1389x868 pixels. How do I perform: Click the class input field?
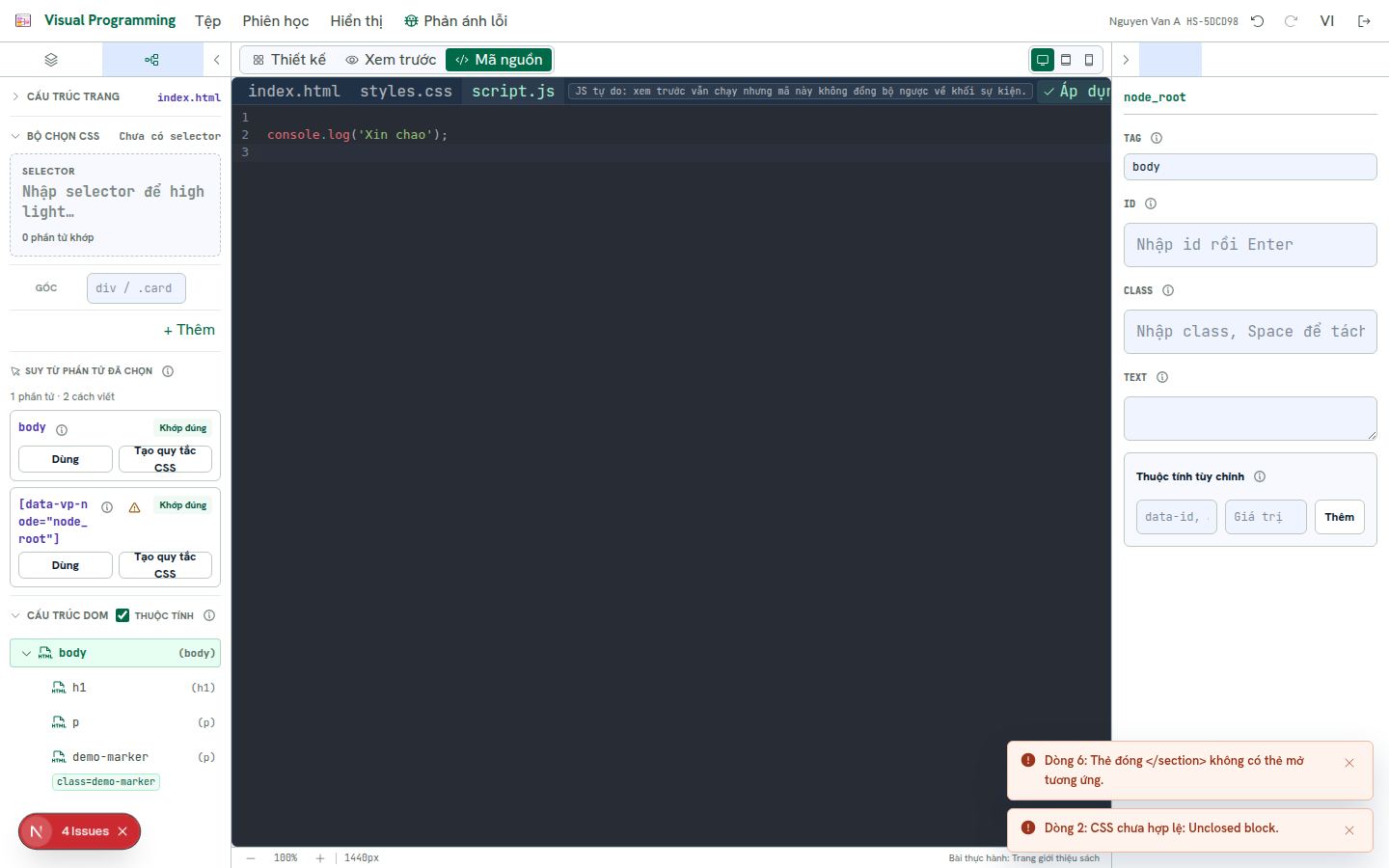[x=1250, y=332]
